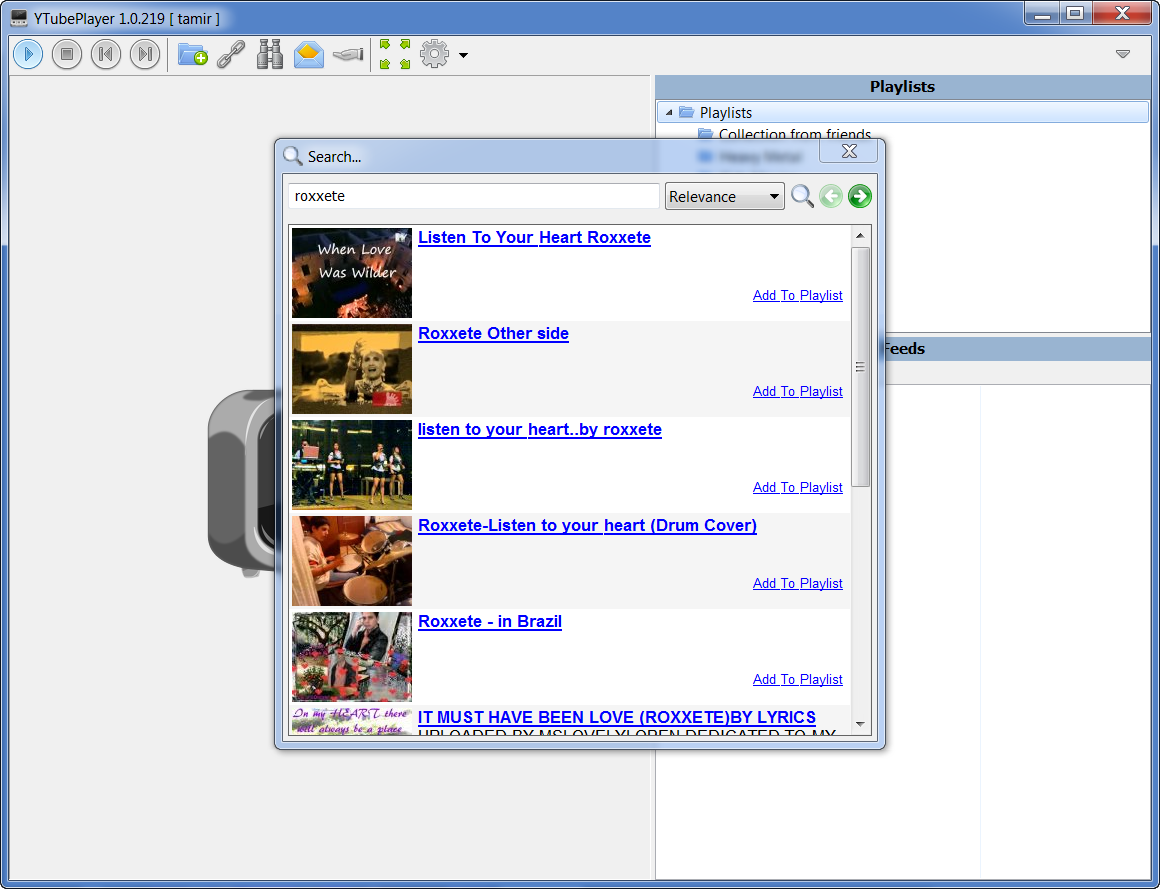Click the results scrollbar up arrow
The width and height of the screenshot is (1160, 889).
[x=860, y=236]
